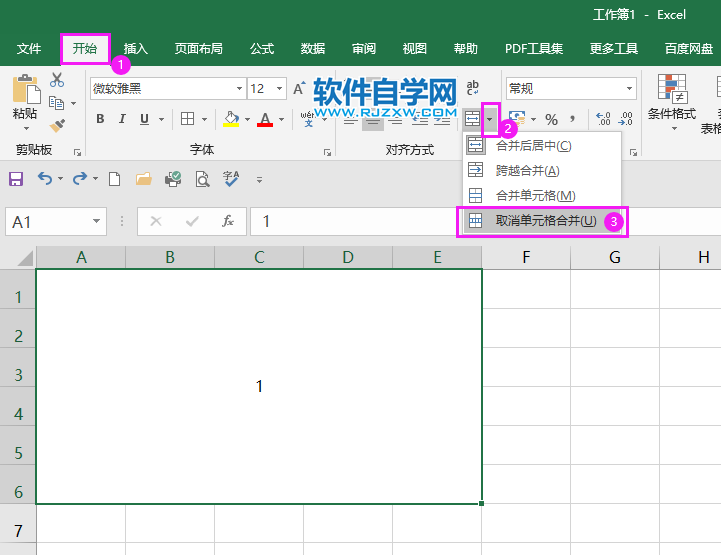Click the decrease decimal icon
This screenshot has width=721, height=555.
pos(625,119)
